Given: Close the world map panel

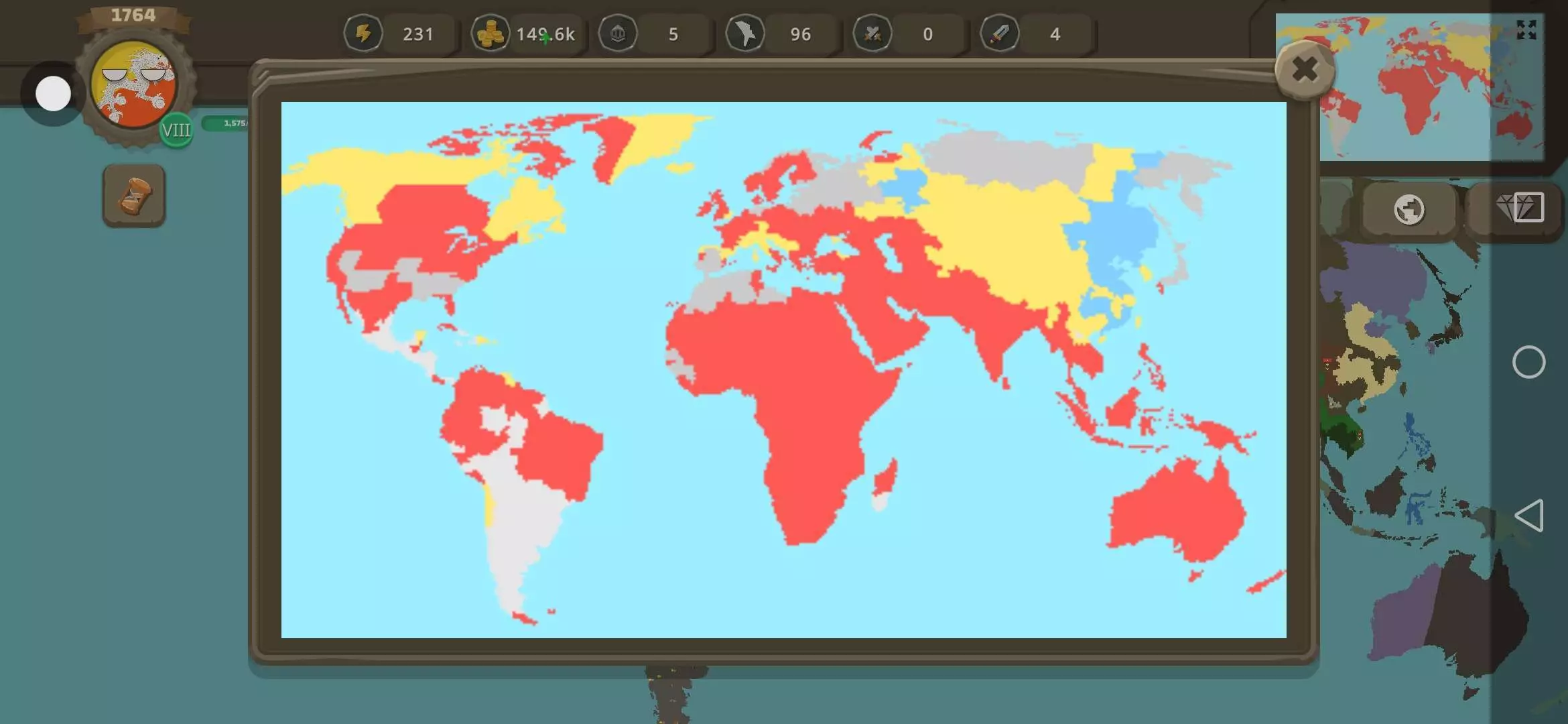Looking at the screenshot, I should [1304, 70].
